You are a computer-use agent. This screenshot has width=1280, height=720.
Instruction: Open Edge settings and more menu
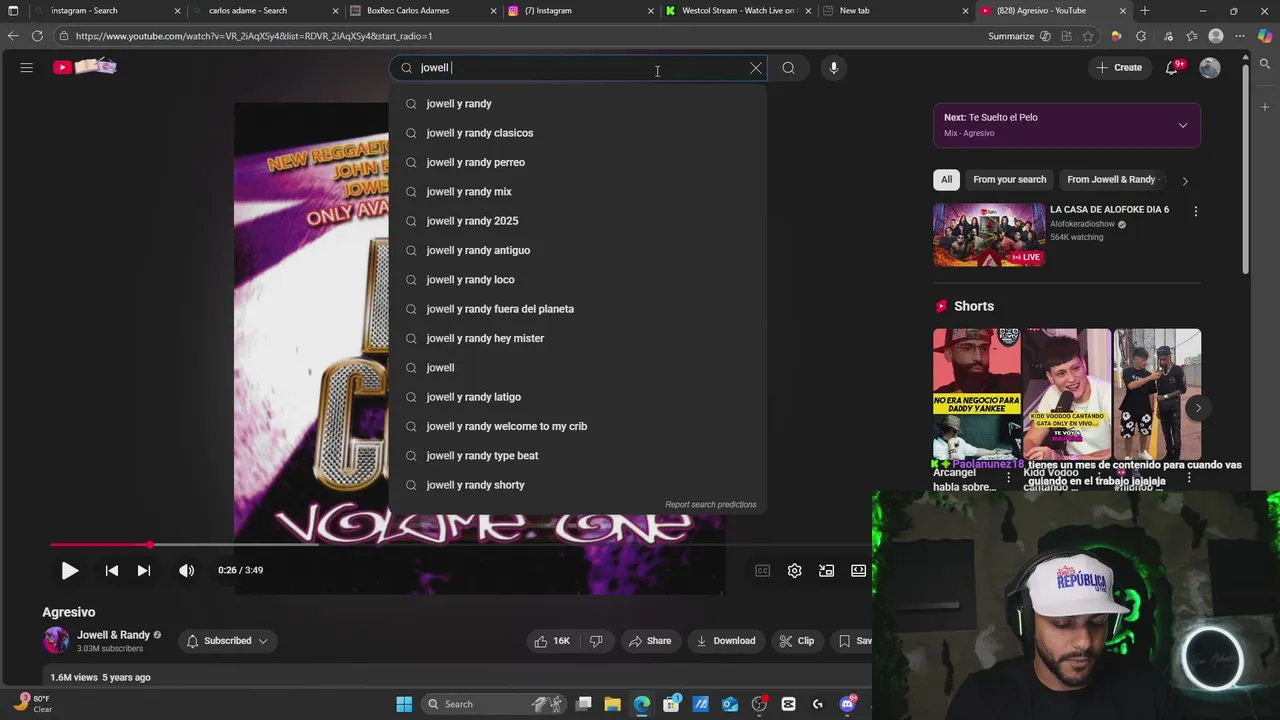click(1240, 36)
